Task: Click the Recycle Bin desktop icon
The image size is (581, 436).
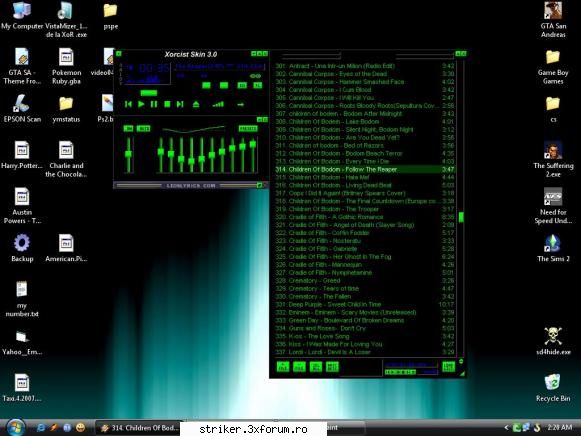Action: point(553,387)
